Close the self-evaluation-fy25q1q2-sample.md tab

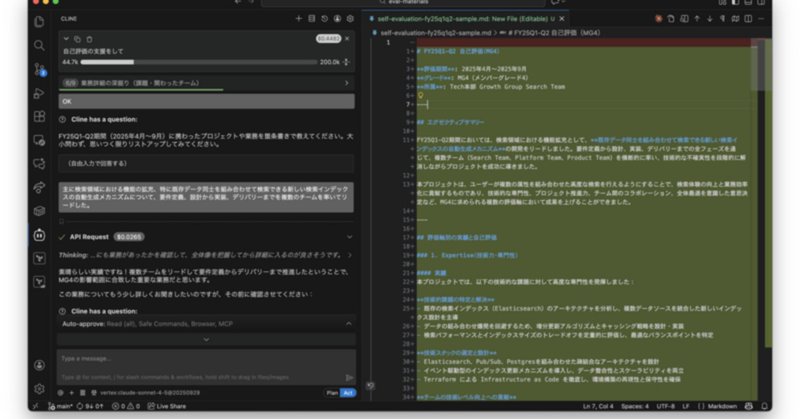pyautogui.click(x=562, y=18)
